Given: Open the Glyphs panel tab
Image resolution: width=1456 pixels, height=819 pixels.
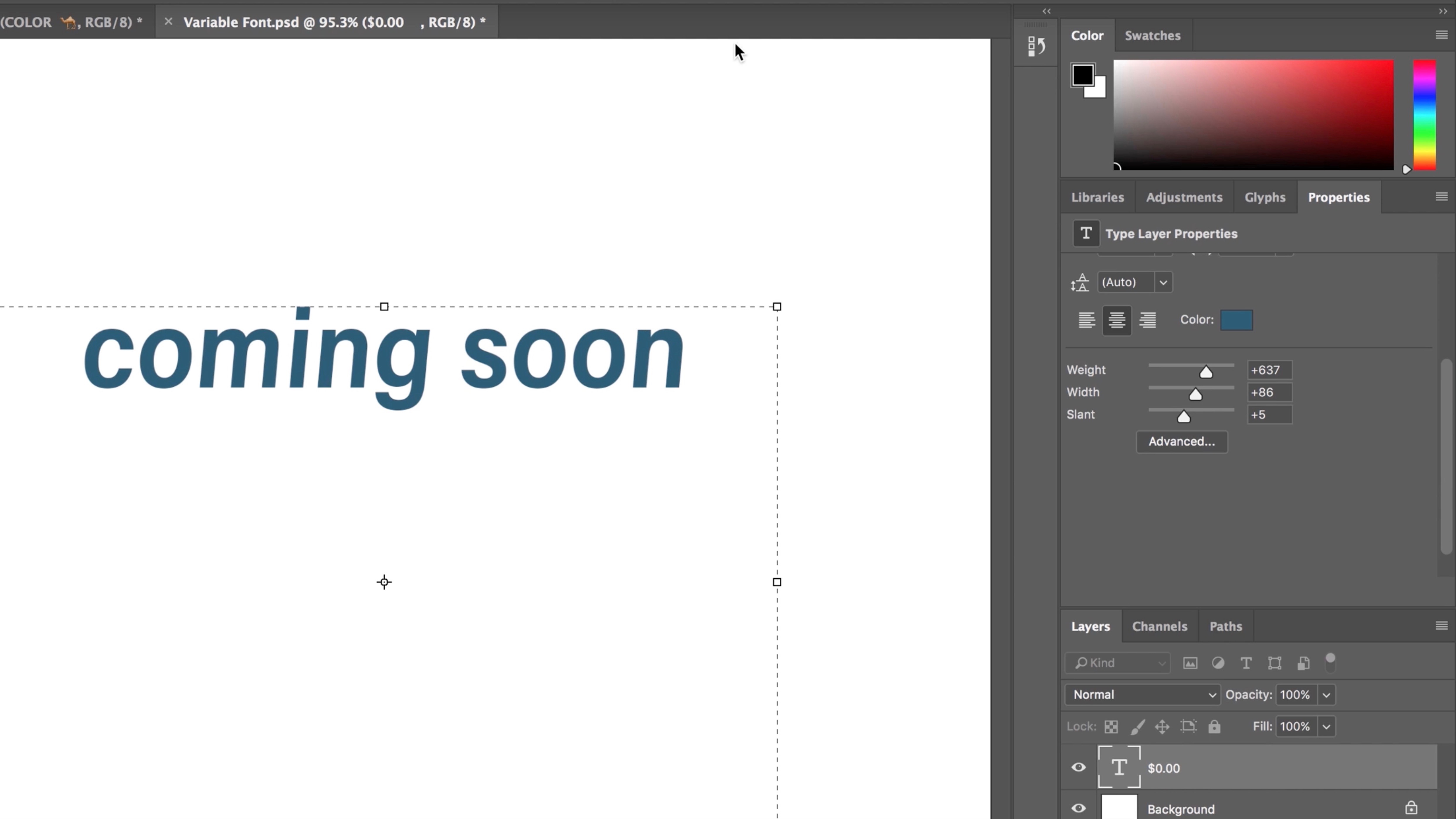Looking at the screenshot, I should pyautogui.click(x=1265, y=197).
